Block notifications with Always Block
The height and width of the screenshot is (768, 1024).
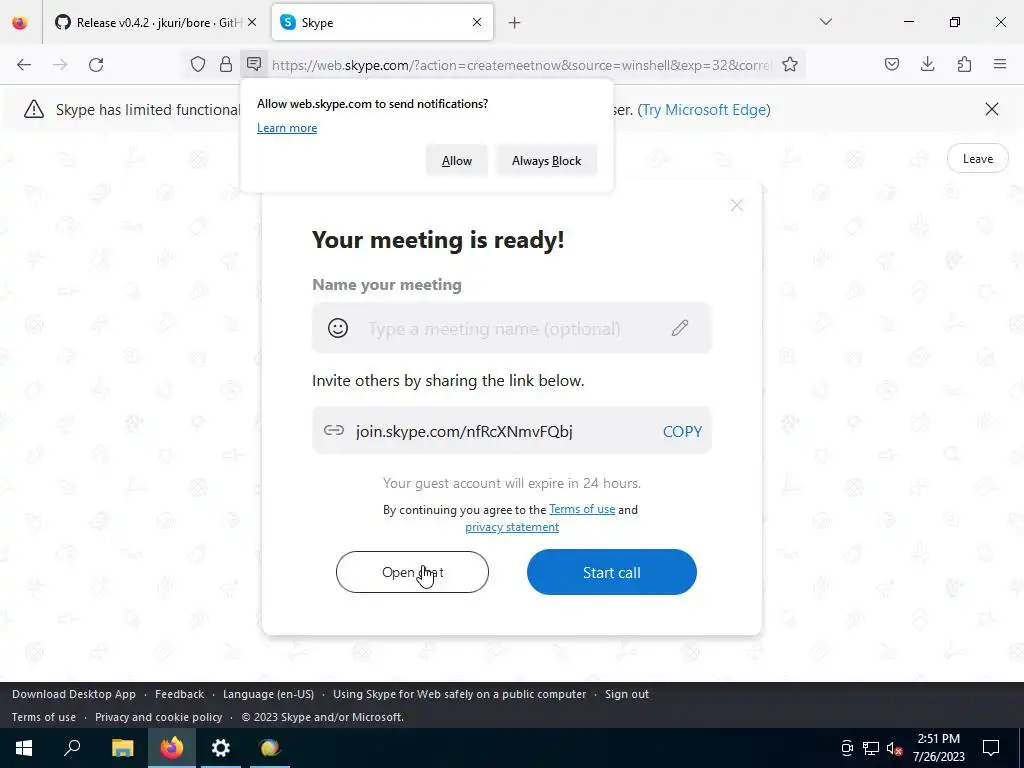click(x=547, y=161)
